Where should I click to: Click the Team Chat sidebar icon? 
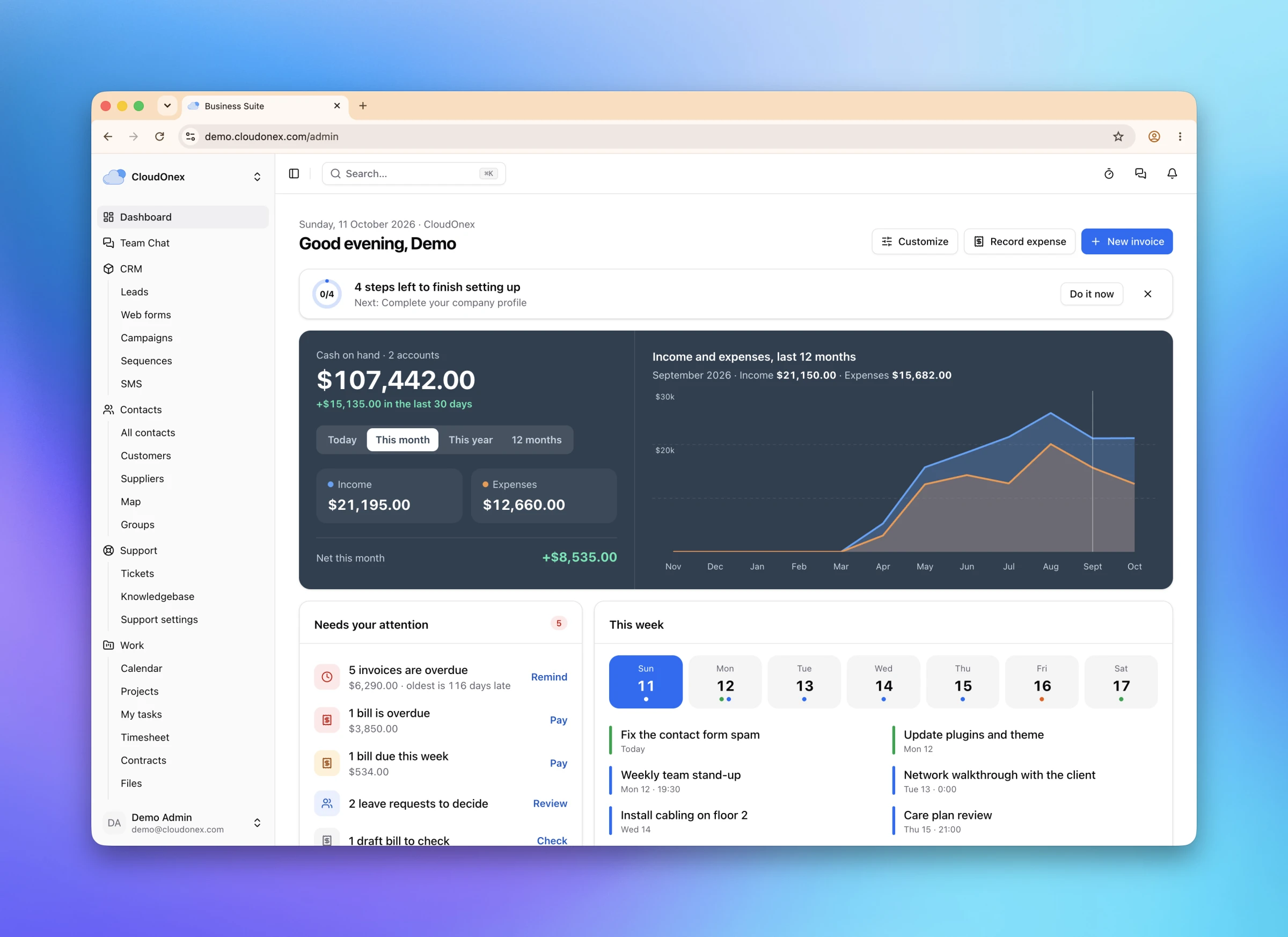click(x=108, y=243)
